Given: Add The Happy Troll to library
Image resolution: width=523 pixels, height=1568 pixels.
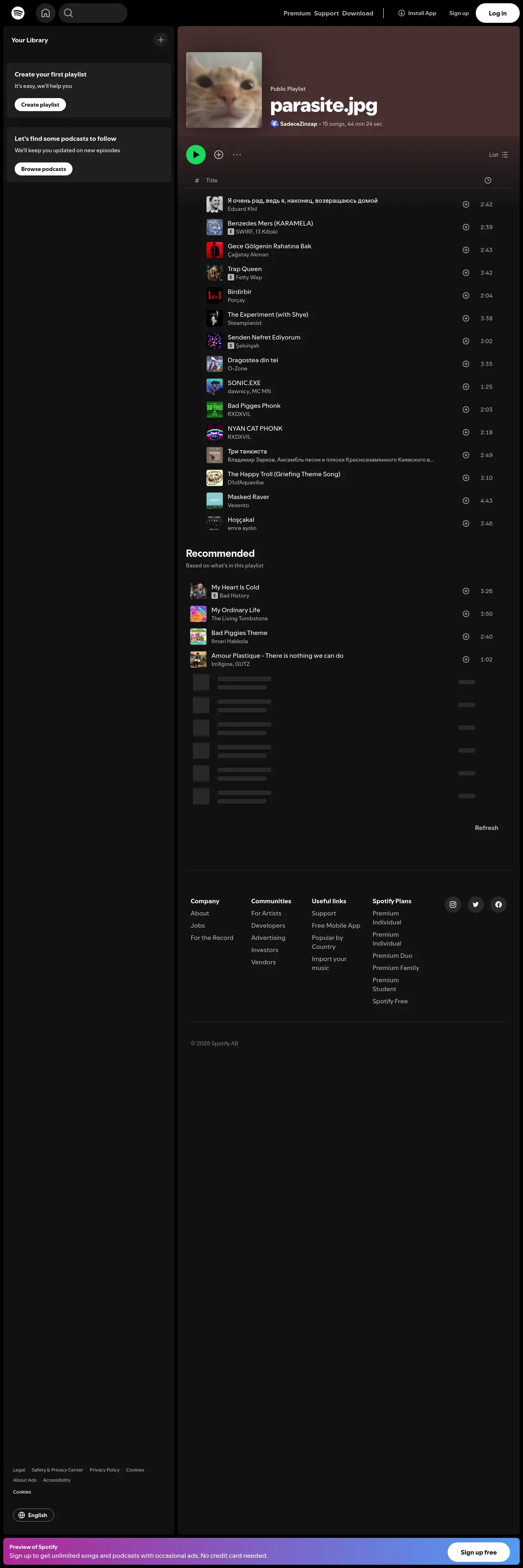Looking at the screenshot, I should tap(466, 478).
